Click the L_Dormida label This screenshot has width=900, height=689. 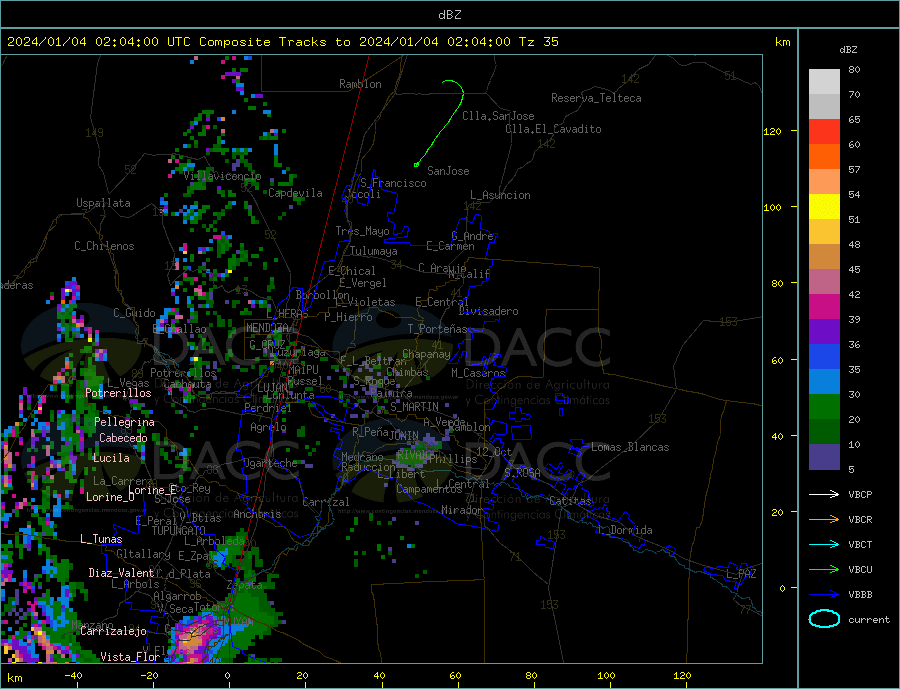click(x=626, y=530)
